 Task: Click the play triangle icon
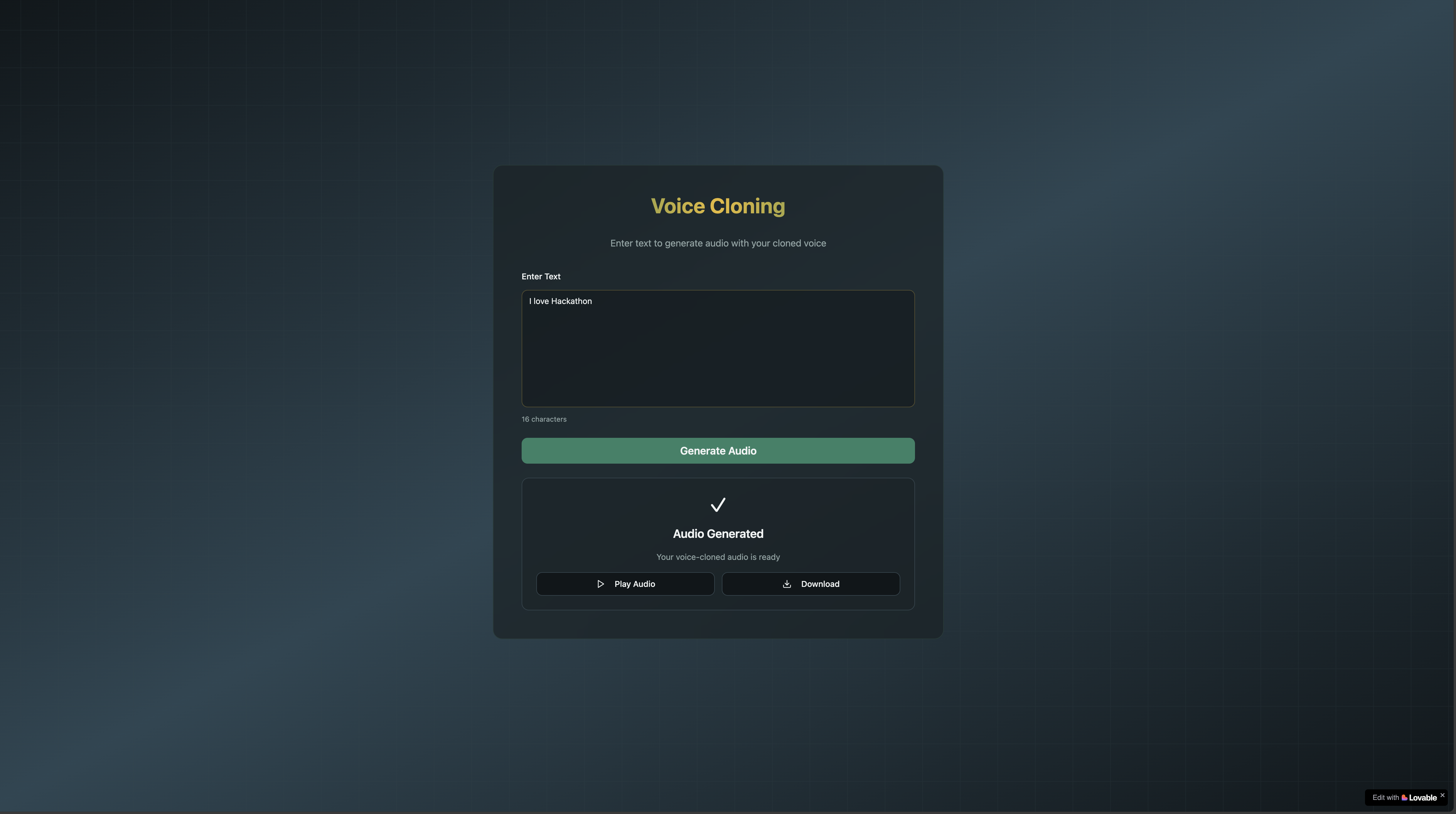coord(600,584)
